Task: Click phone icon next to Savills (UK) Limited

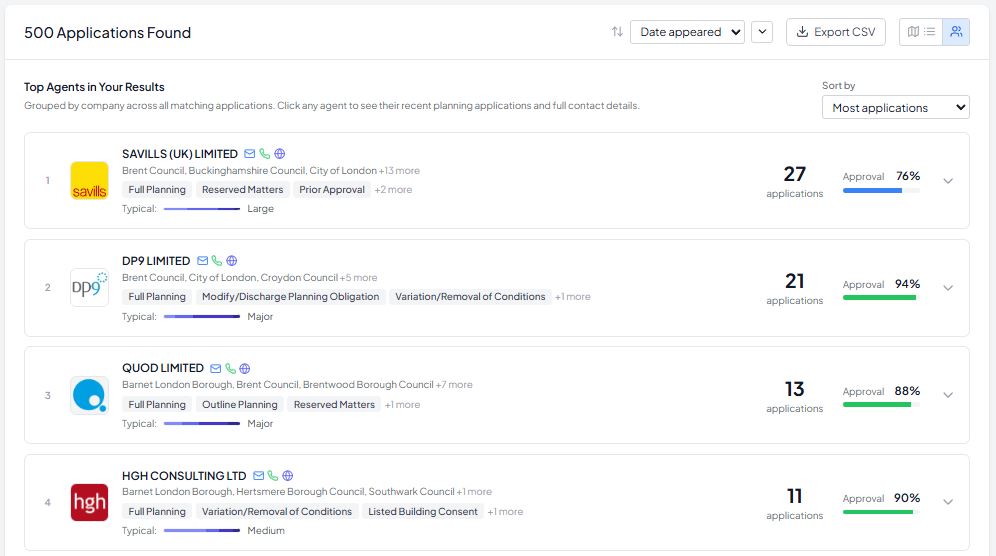Action: point(265,154)
